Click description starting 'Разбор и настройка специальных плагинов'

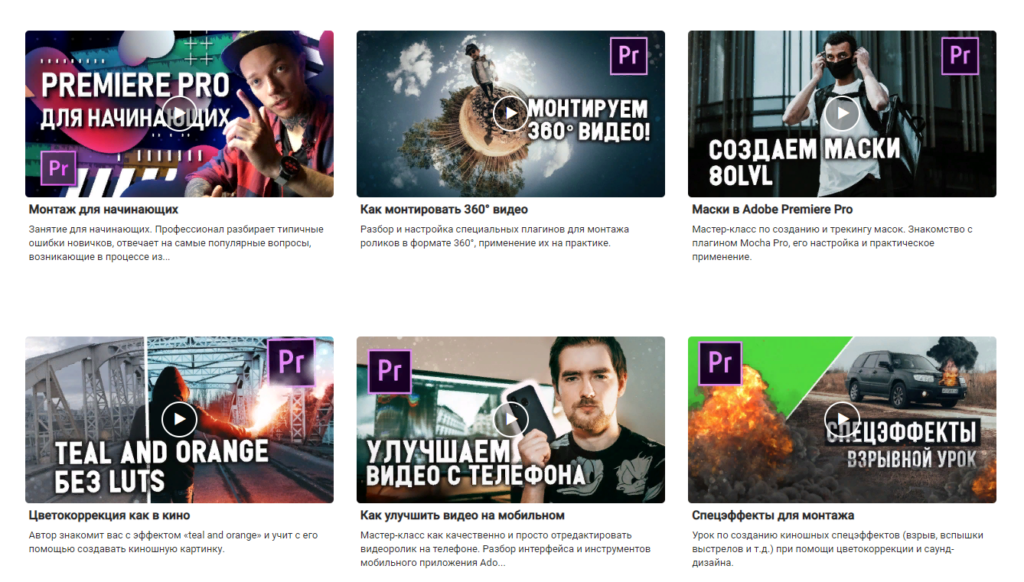click(x=494, y=236)
